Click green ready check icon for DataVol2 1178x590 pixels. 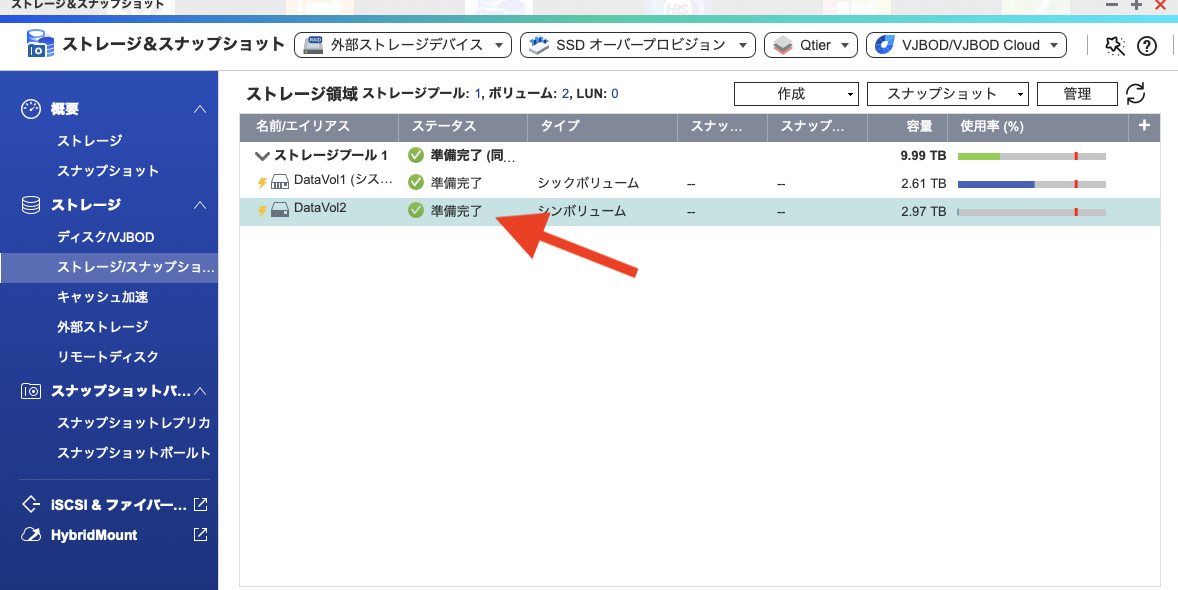(x=416, y=210)
